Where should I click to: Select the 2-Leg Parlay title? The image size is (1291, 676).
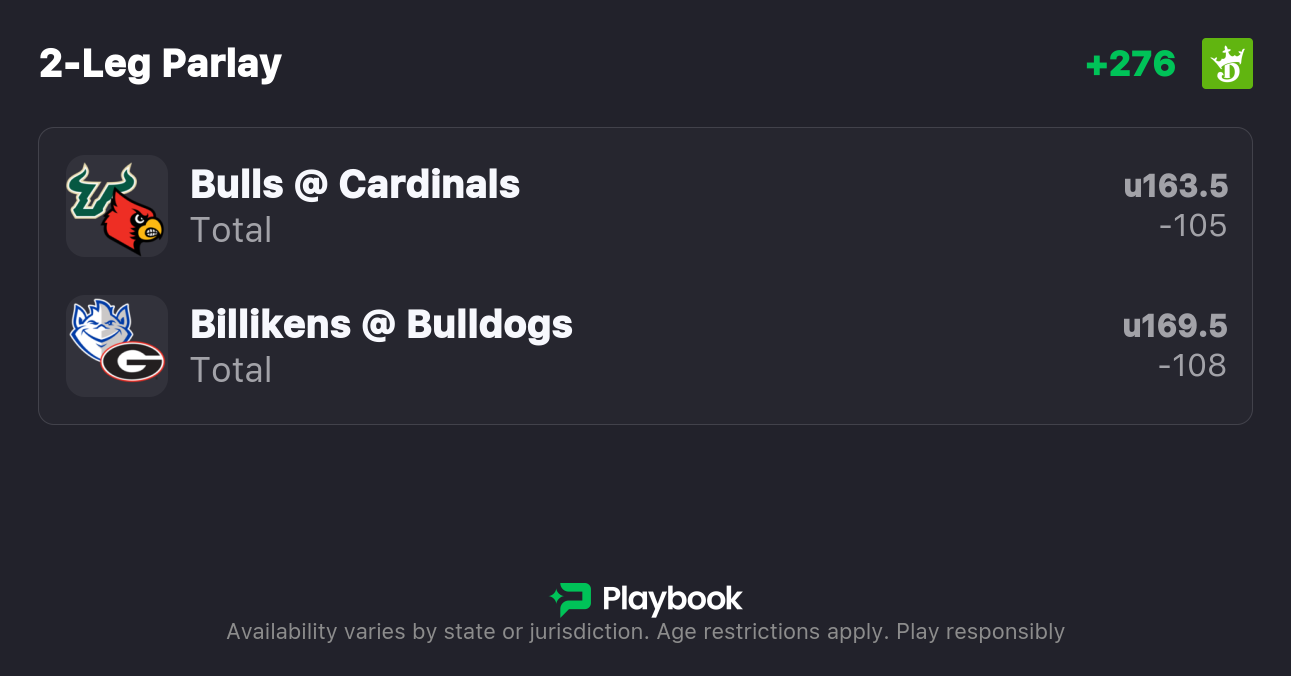[160, 64]
